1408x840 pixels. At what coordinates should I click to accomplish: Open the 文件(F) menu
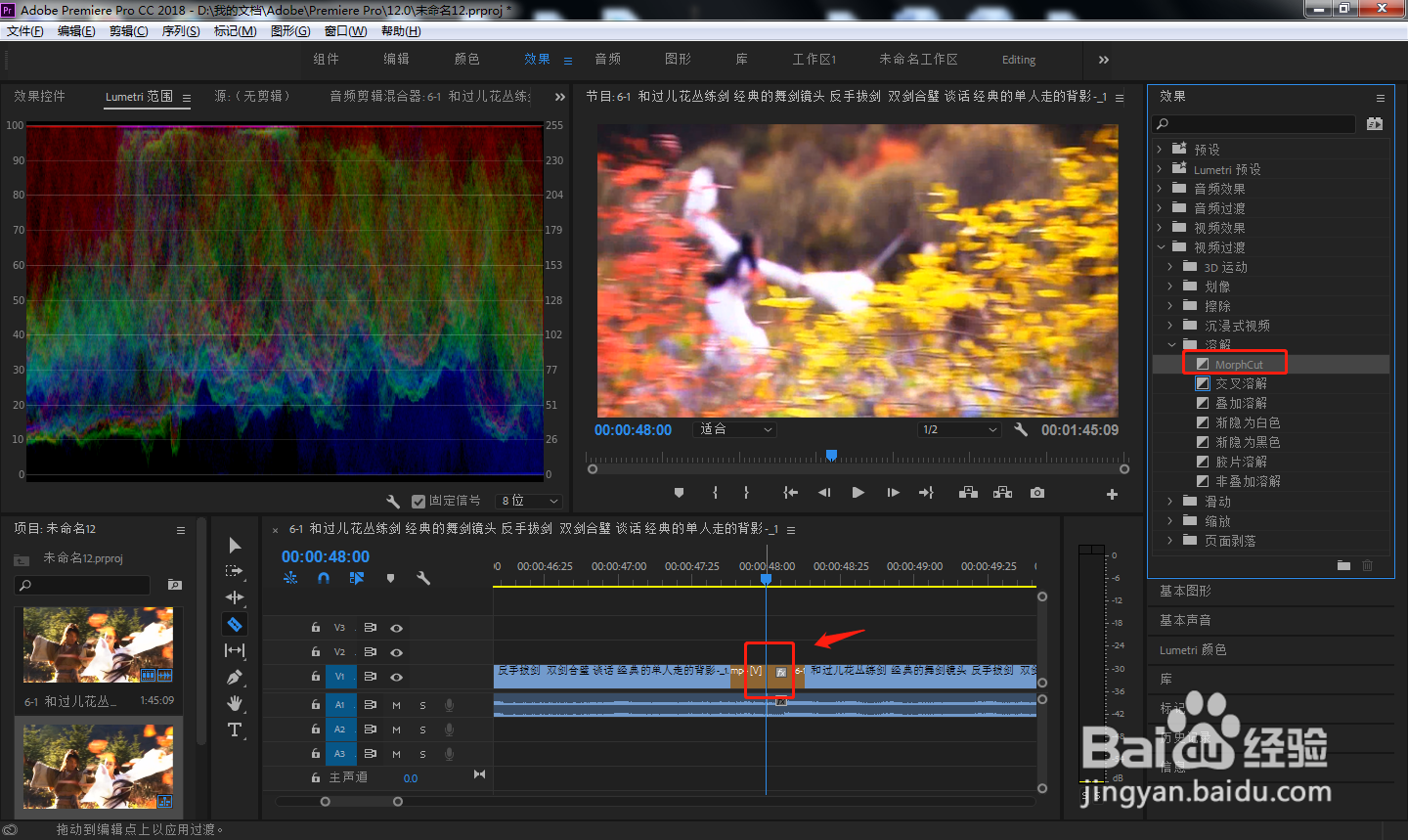pyautogui.click(x=25, y=31)
